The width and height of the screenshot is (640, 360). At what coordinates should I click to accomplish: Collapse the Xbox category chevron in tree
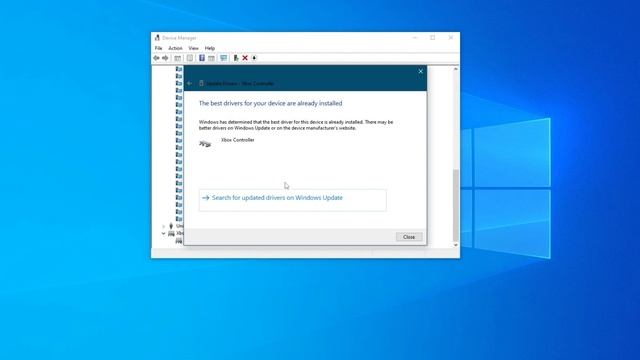click(x=163, y=233)
